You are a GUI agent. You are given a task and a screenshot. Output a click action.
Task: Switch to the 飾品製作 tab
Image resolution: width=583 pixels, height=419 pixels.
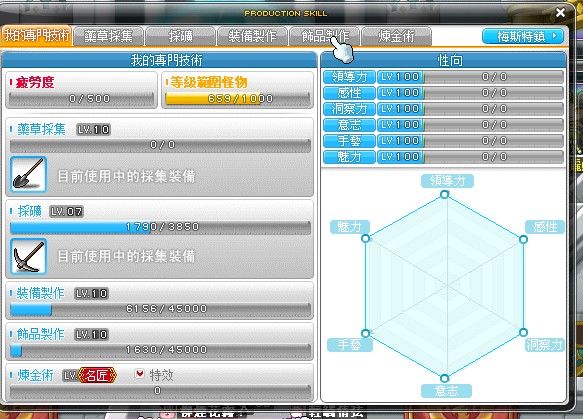[x=324, y=36]
